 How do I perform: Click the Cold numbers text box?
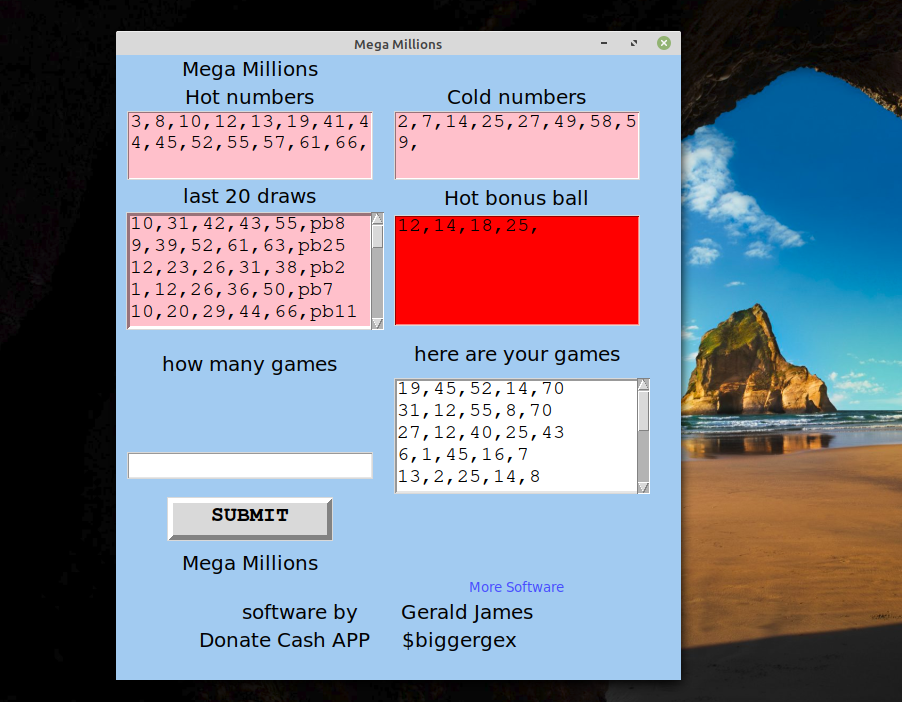coord(516,144)
